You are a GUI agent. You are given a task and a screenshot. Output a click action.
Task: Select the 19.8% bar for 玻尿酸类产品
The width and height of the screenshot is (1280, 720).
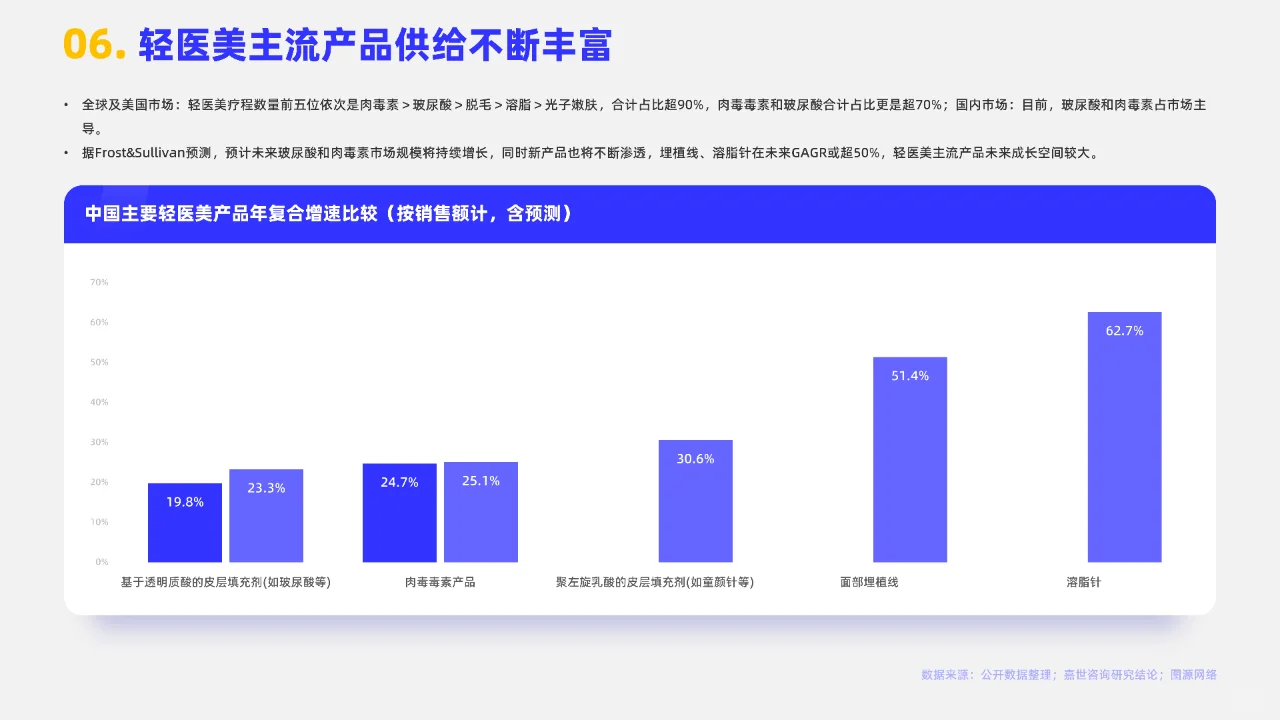point(184,522)
